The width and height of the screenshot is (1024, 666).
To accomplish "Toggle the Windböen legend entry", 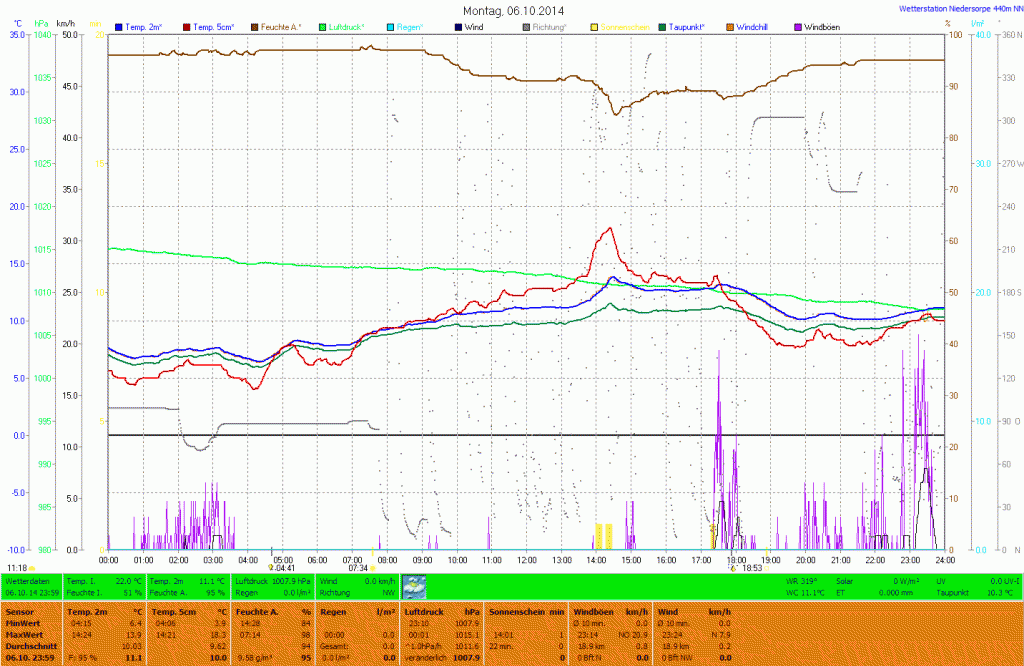I will pyautogui.click(x=822, y=26).
